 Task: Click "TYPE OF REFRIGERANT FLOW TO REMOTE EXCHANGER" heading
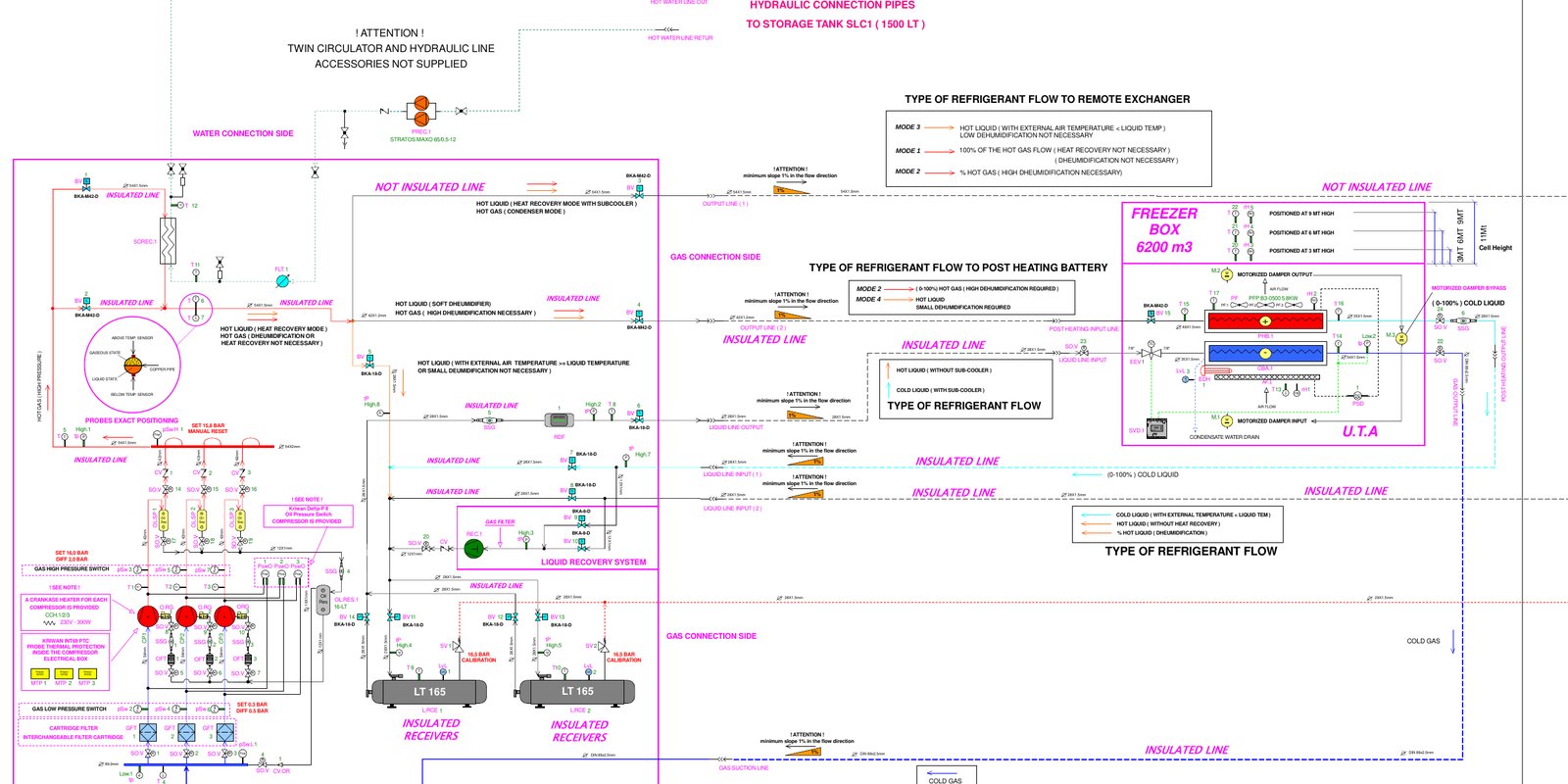tap(1047, 99)
